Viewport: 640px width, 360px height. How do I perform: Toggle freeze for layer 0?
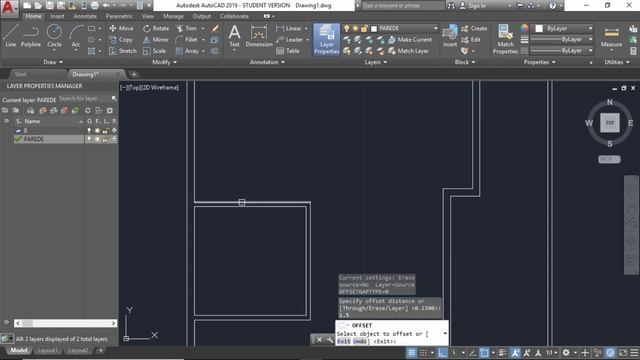pyautogui.click(x=97, y=131)
